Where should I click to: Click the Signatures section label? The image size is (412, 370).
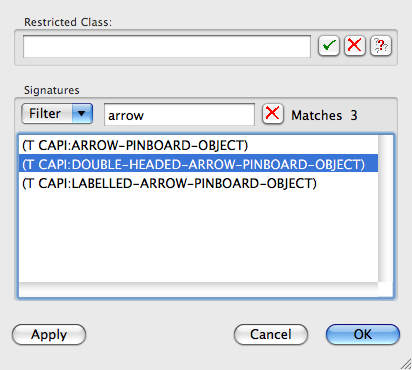coord(52,90)
